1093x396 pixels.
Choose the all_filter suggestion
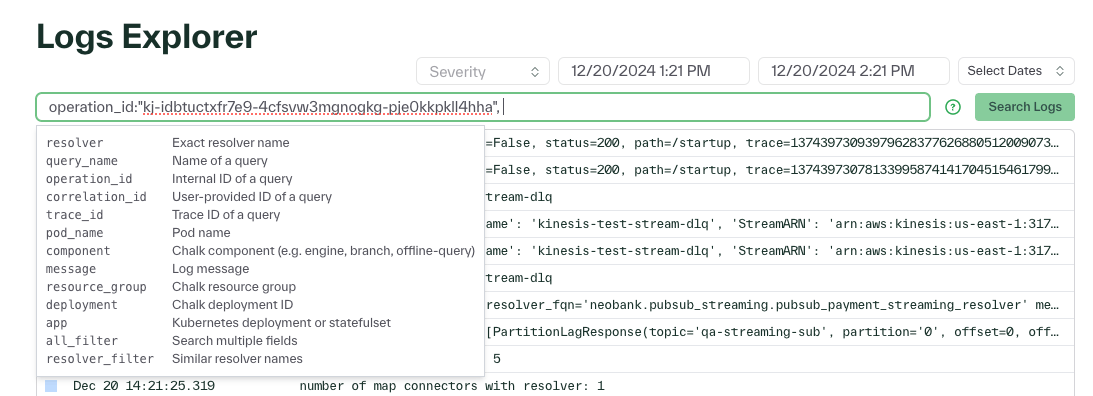point(260,341)
